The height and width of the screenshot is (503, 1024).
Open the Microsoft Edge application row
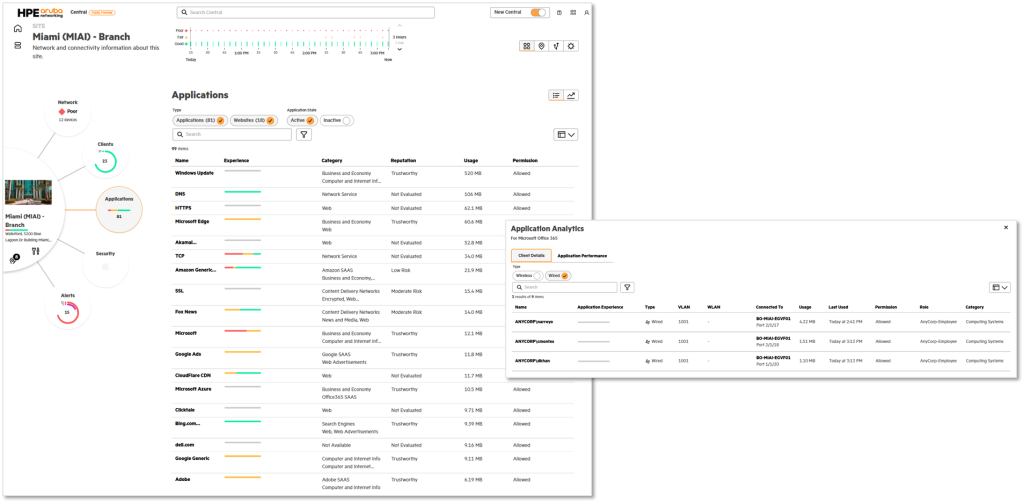pyautogui.click(x=374, y=225)
